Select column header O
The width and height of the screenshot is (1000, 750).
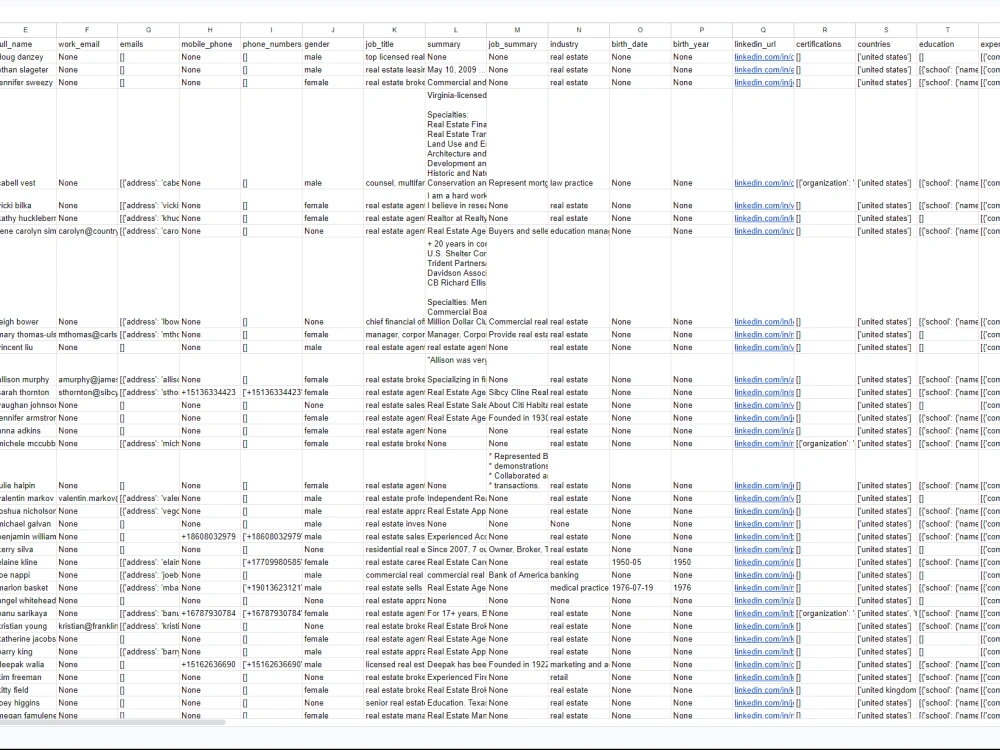(x=640, y=30)
